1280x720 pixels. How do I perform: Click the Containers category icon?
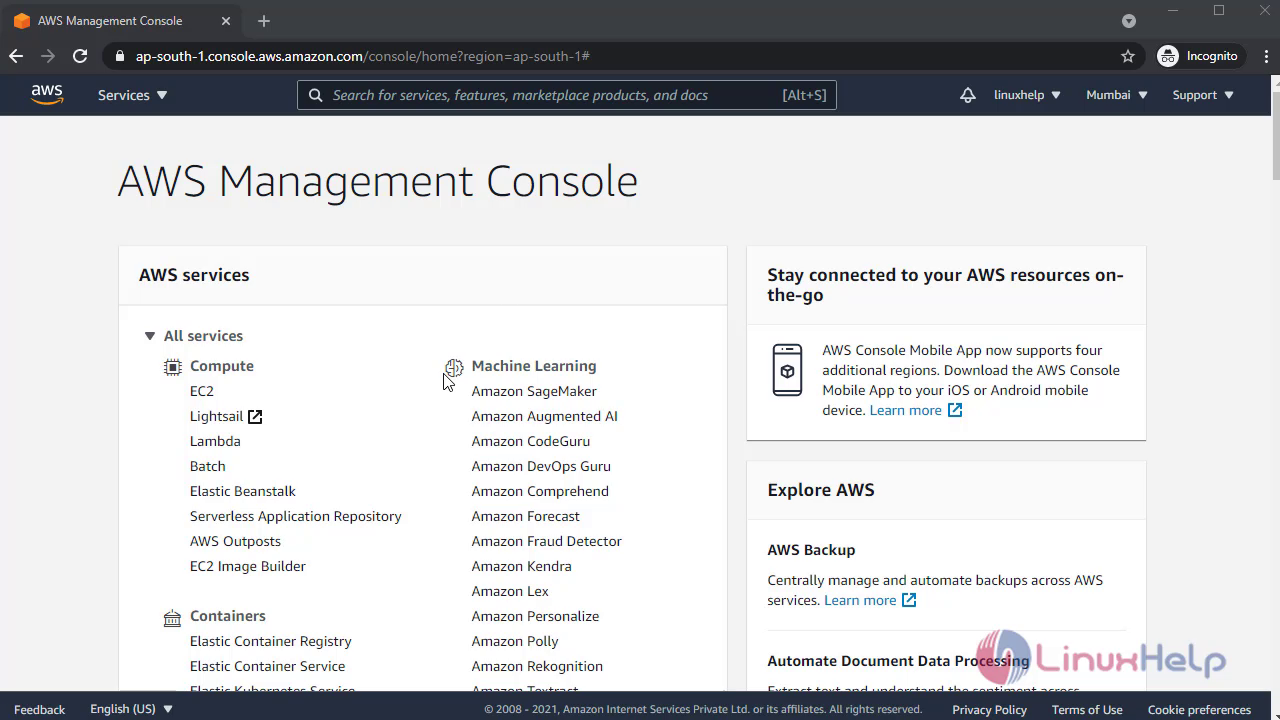pos(173,617)
